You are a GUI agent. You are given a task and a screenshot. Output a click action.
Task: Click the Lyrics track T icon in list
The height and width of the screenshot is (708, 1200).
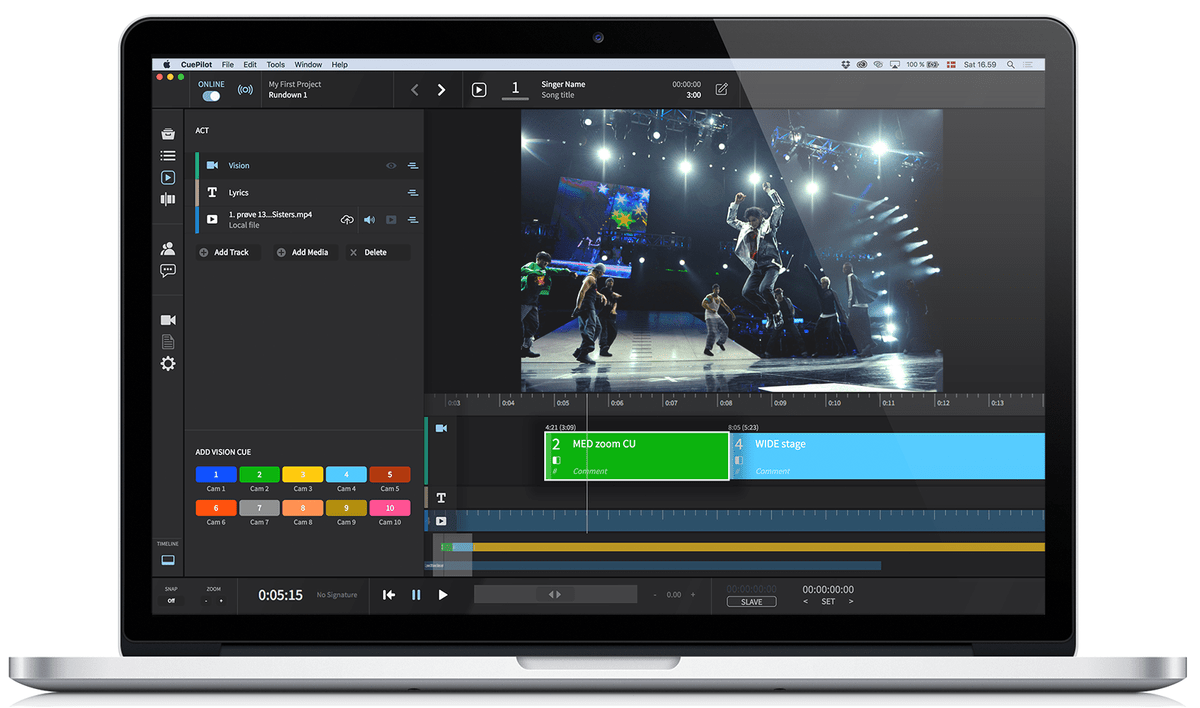pyautogui.click(x=212, y=192)
